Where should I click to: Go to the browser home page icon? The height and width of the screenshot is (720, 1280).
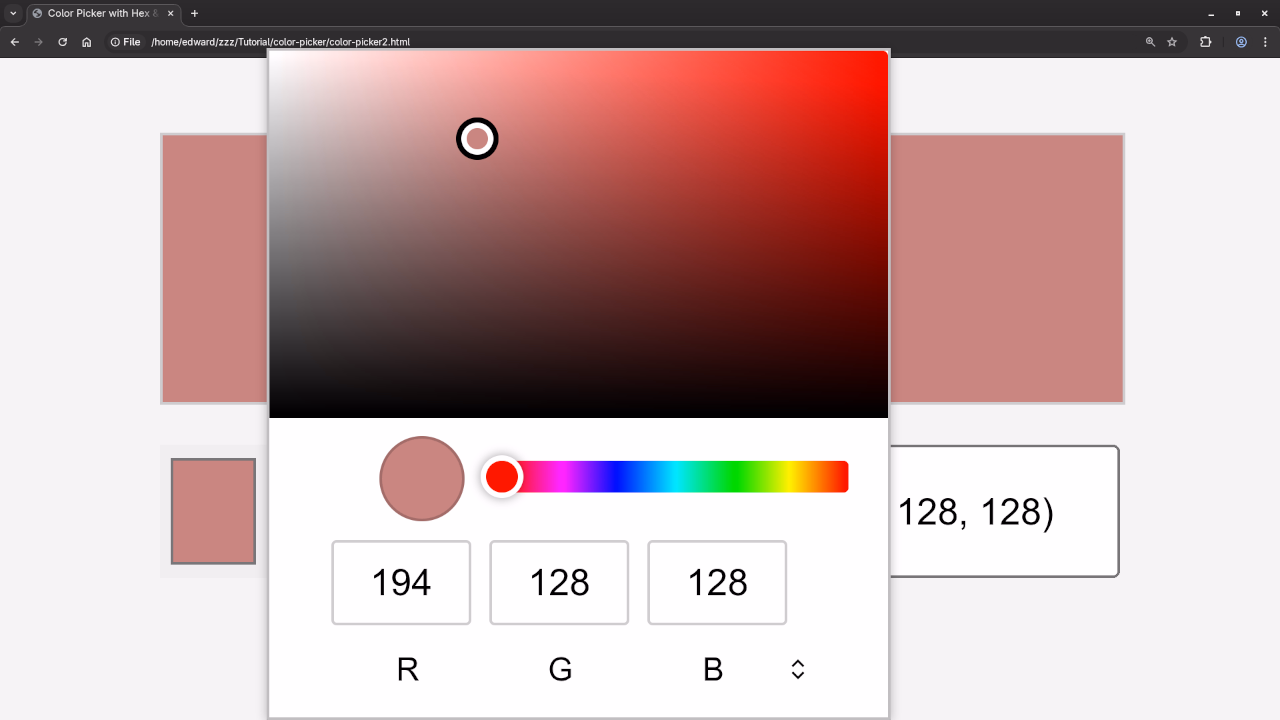(87, 42)
